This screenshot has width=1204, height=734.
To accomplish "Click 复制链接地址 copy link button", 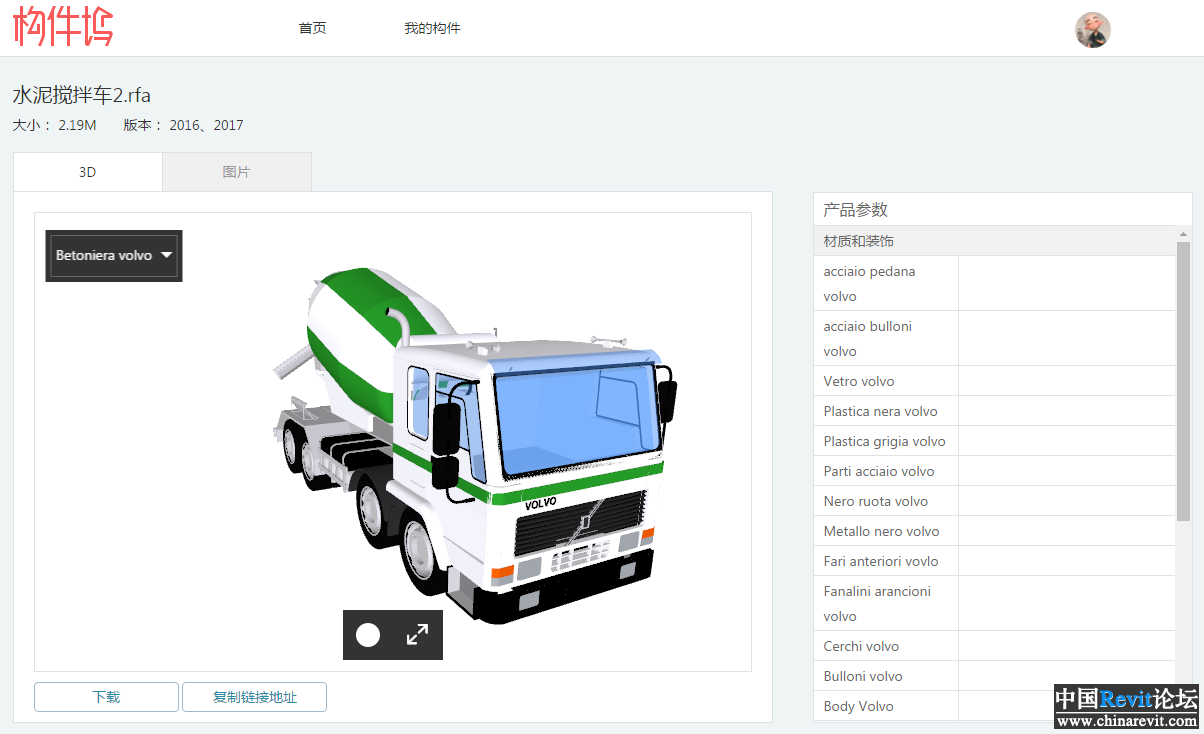I will pos(254,697).
